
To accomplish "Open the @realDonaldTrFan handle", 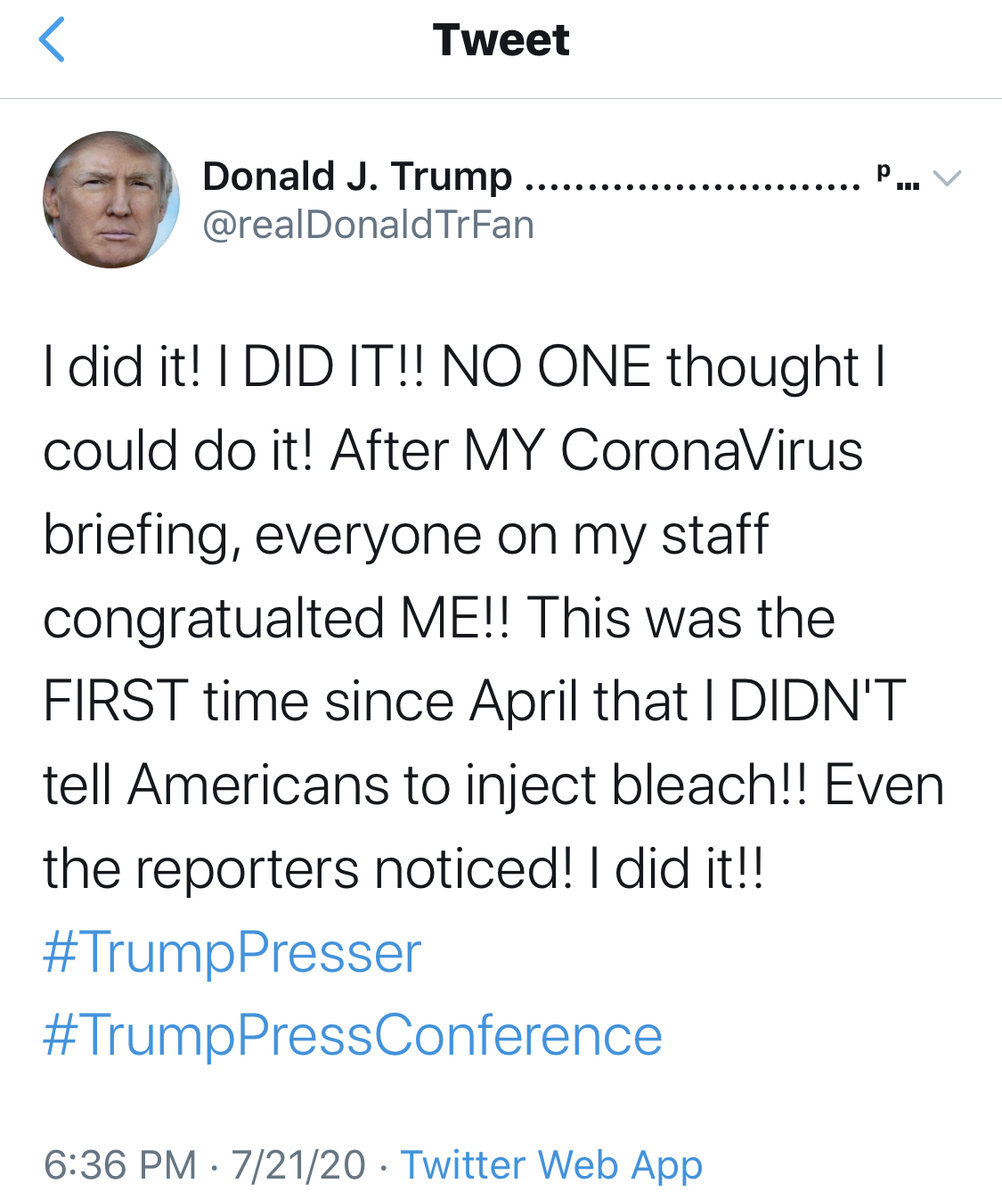I will click(x=368, y=225).
